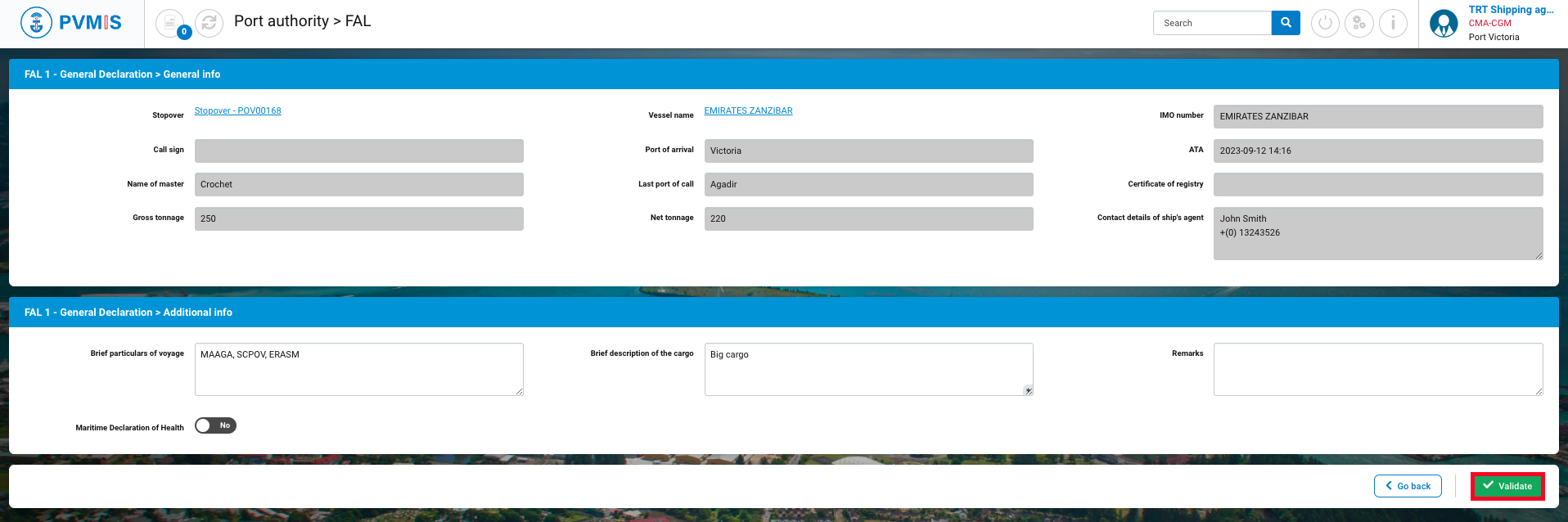Toggle the Maritime Declaration of Health switch

215,425
